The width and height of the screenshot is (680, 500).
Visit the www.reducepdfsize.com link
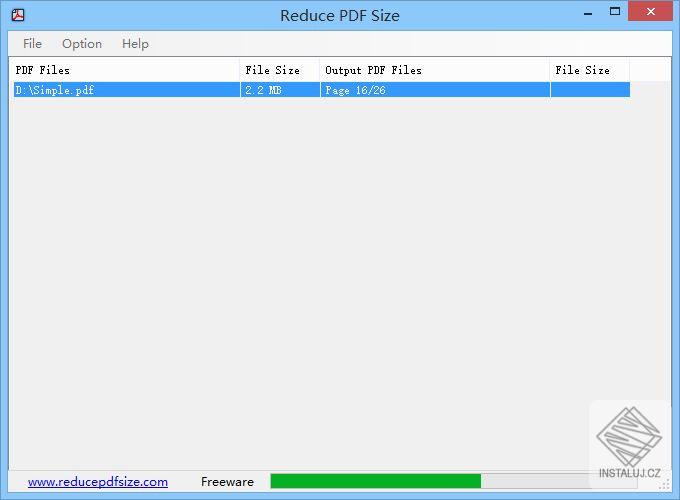(98, 482)
